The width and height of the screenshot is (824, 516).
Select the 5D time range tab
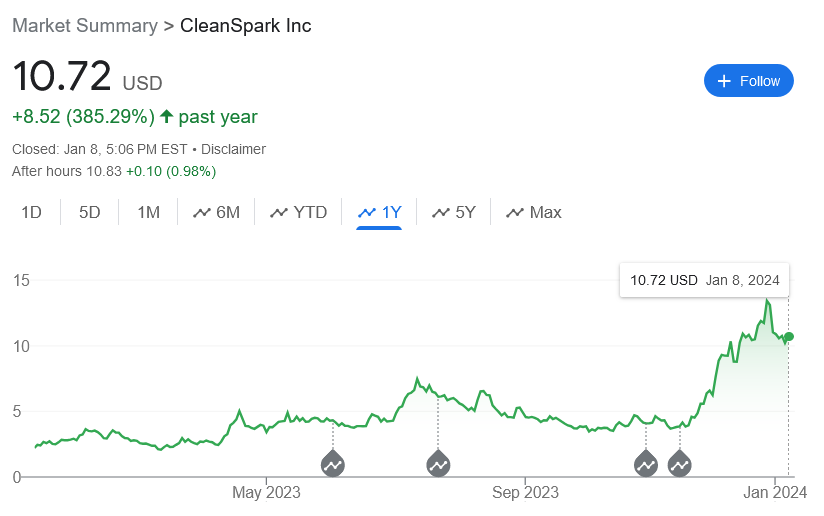pos(89,212)
